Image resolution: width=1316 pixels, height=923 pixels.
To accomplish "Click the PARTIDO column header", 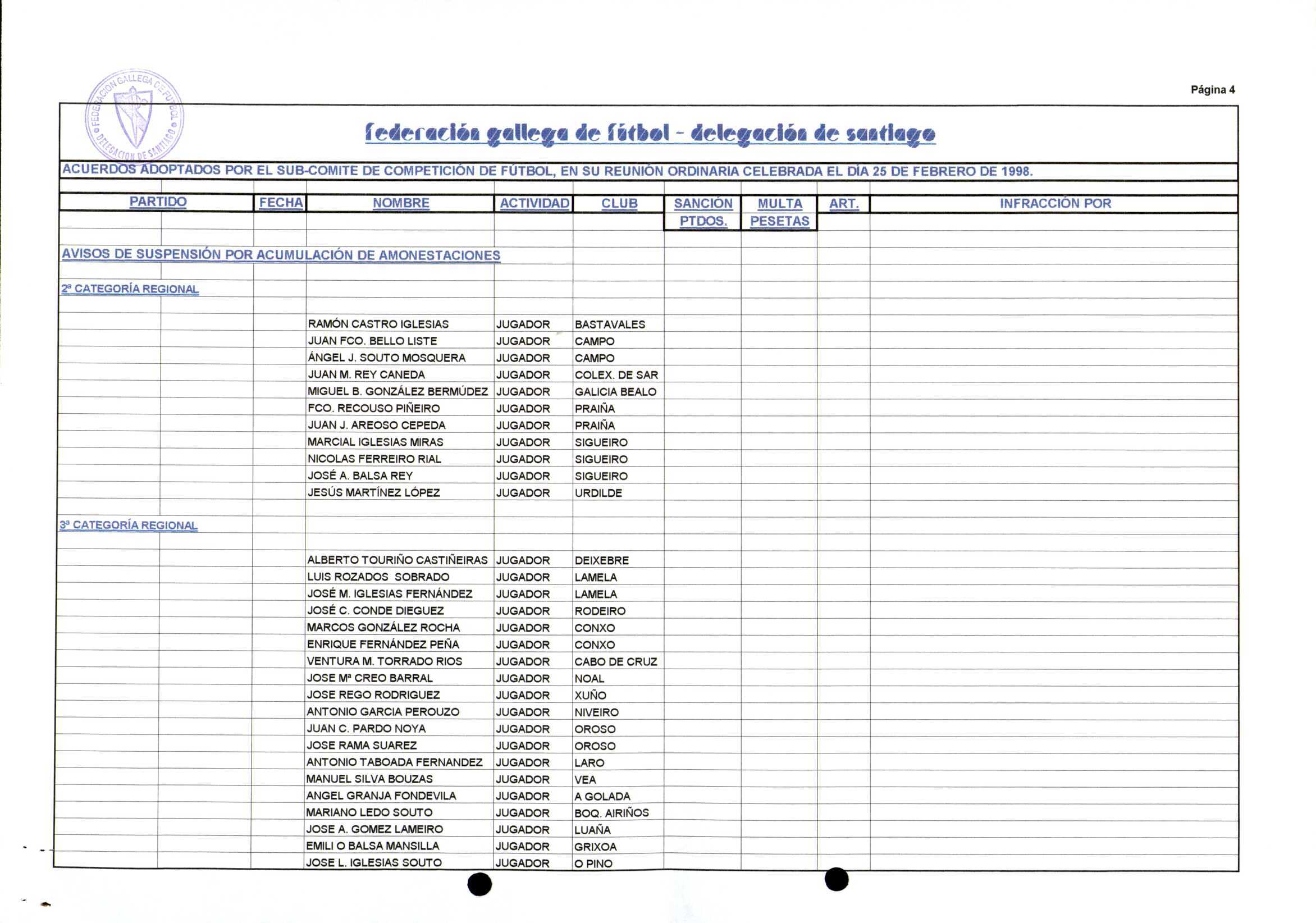I will pyautogui.click(x=158, y=202).
